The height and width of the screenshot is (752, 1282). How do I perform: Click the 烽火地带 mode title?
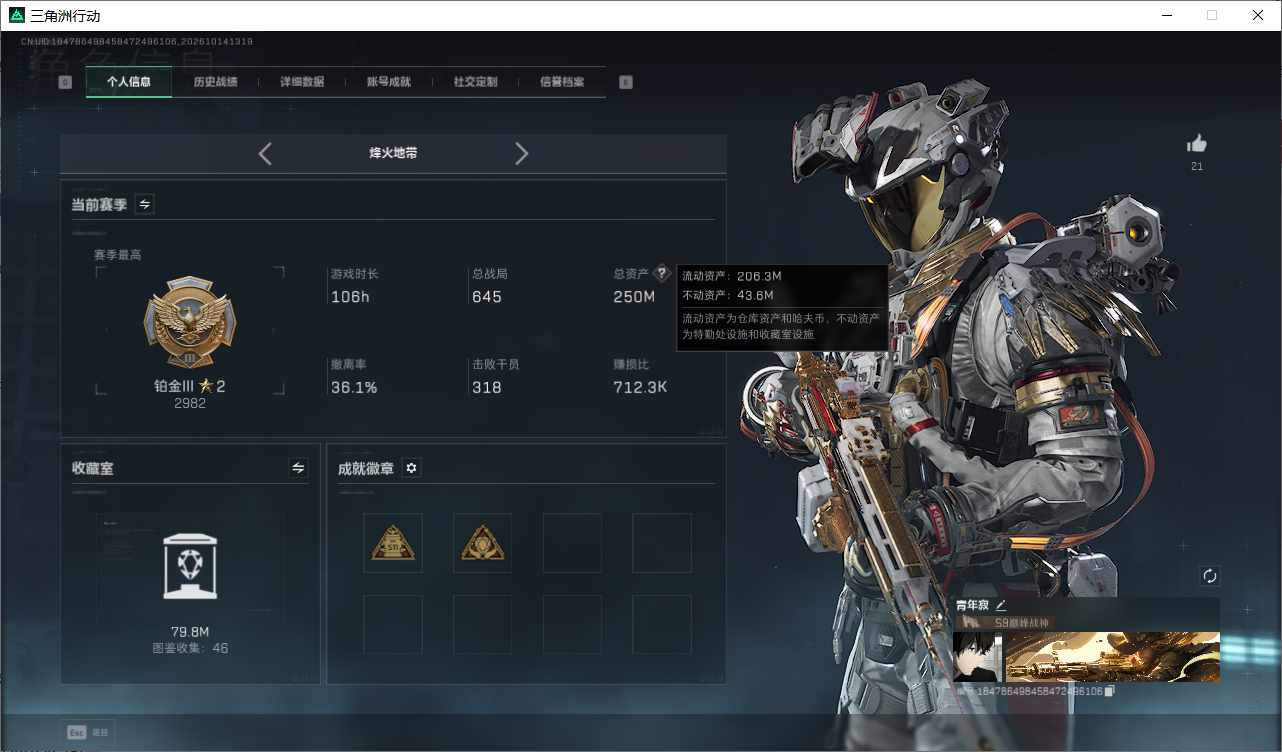point(393,154)
